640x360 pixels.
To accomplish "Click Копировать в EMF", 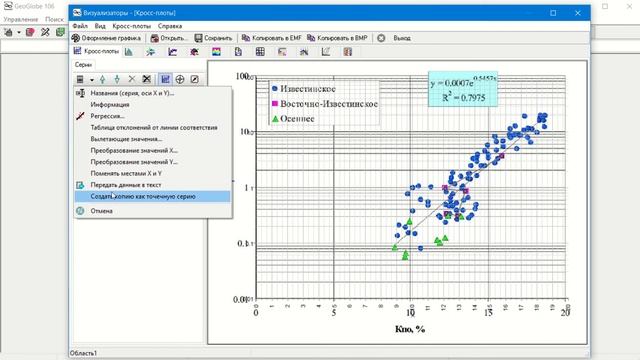I will pyautogui.click(x=271, y=38).
